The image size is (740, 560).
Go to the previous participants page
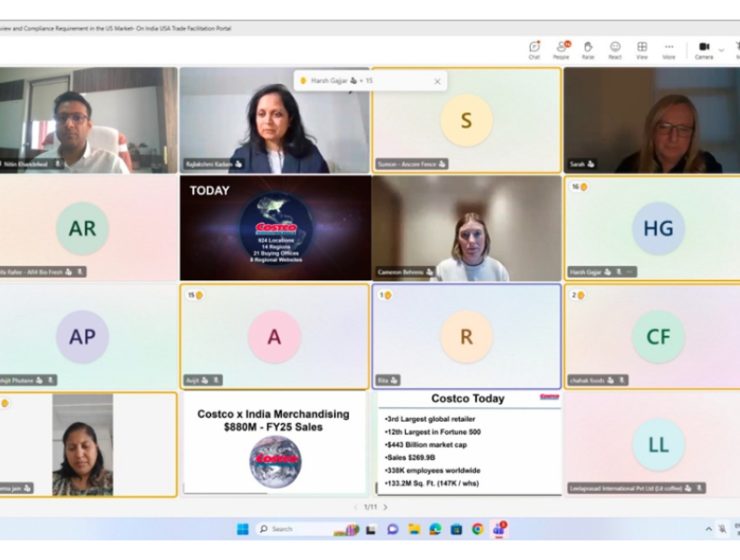[355, 507]
